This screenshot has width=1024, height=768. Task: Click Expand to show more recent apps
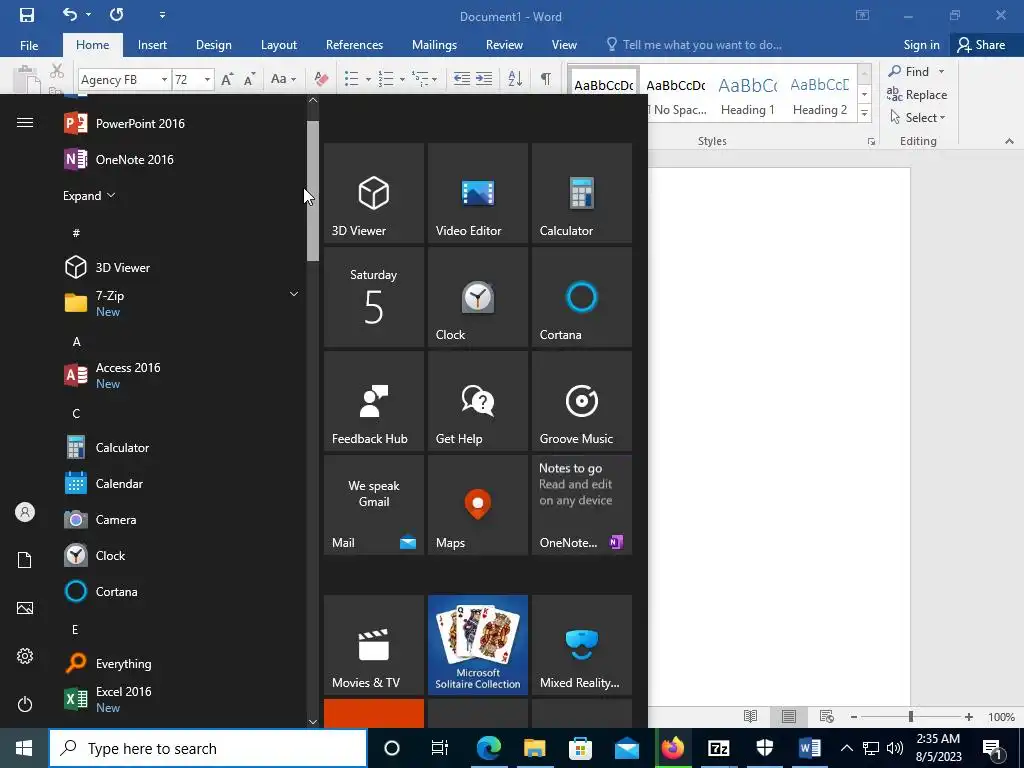pyautogui.click(x=89, y=195)
